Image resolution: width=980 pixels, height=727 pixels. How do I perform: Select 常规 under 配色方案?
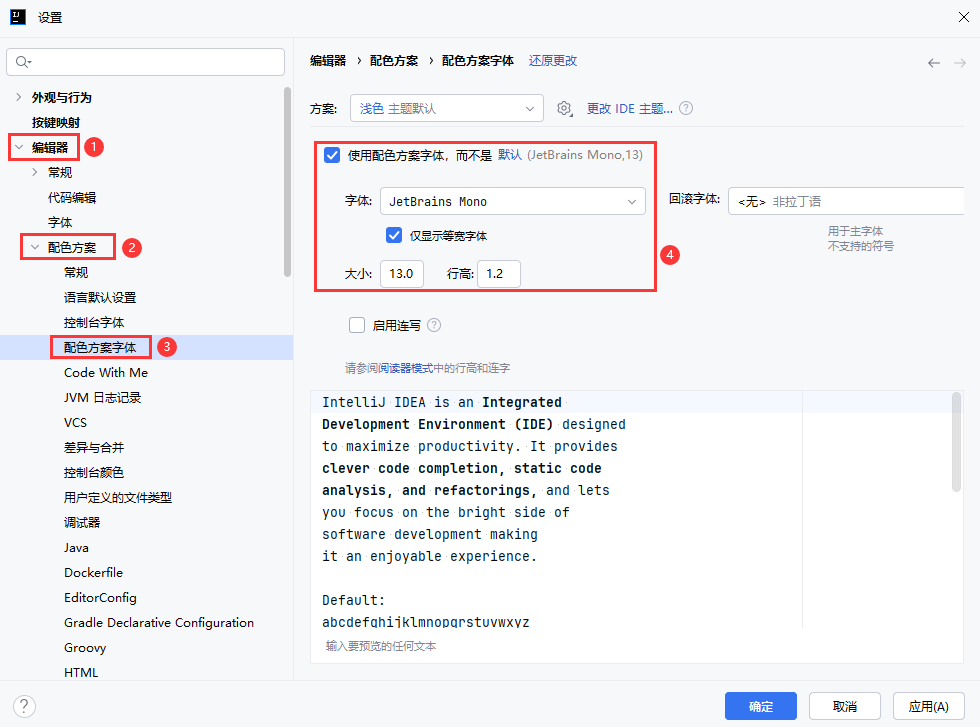76,273
